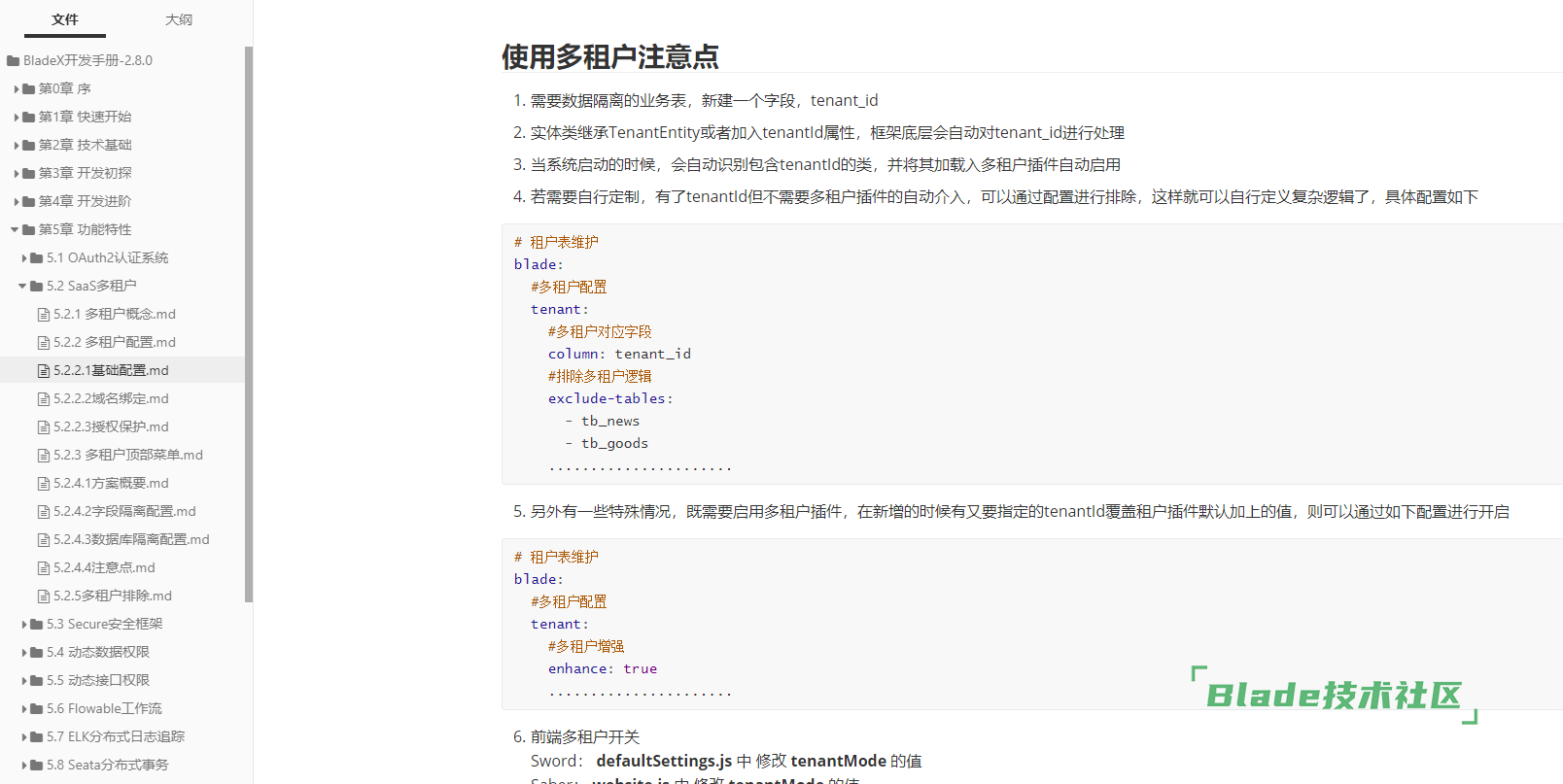Viewport: 1563px width, 784px height.
Task: Collapse the 5.2 SaaS多租户 arrow
Action: tap(23, 286)
